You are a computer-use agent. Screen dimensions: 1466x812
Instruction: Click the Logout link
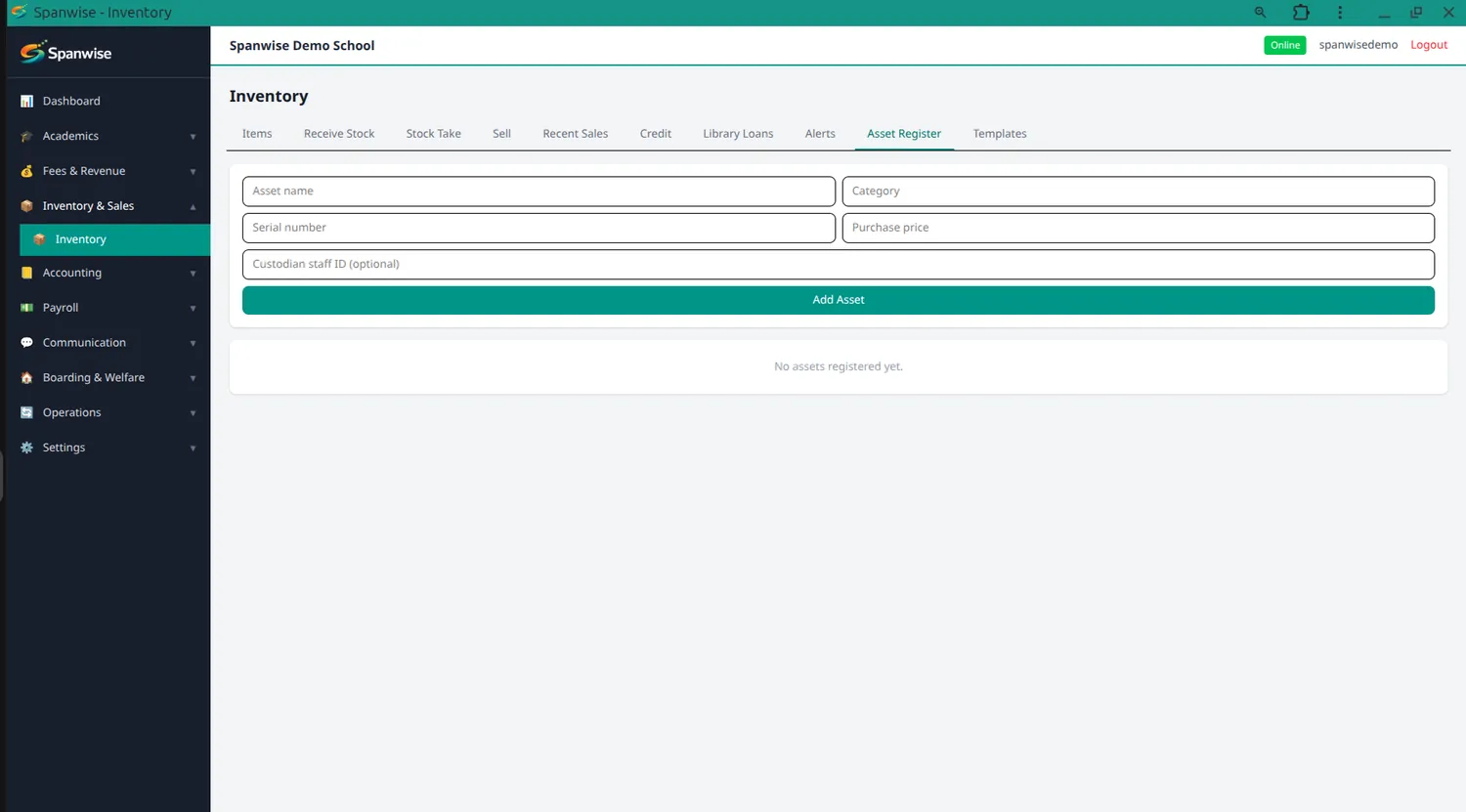1429,45
